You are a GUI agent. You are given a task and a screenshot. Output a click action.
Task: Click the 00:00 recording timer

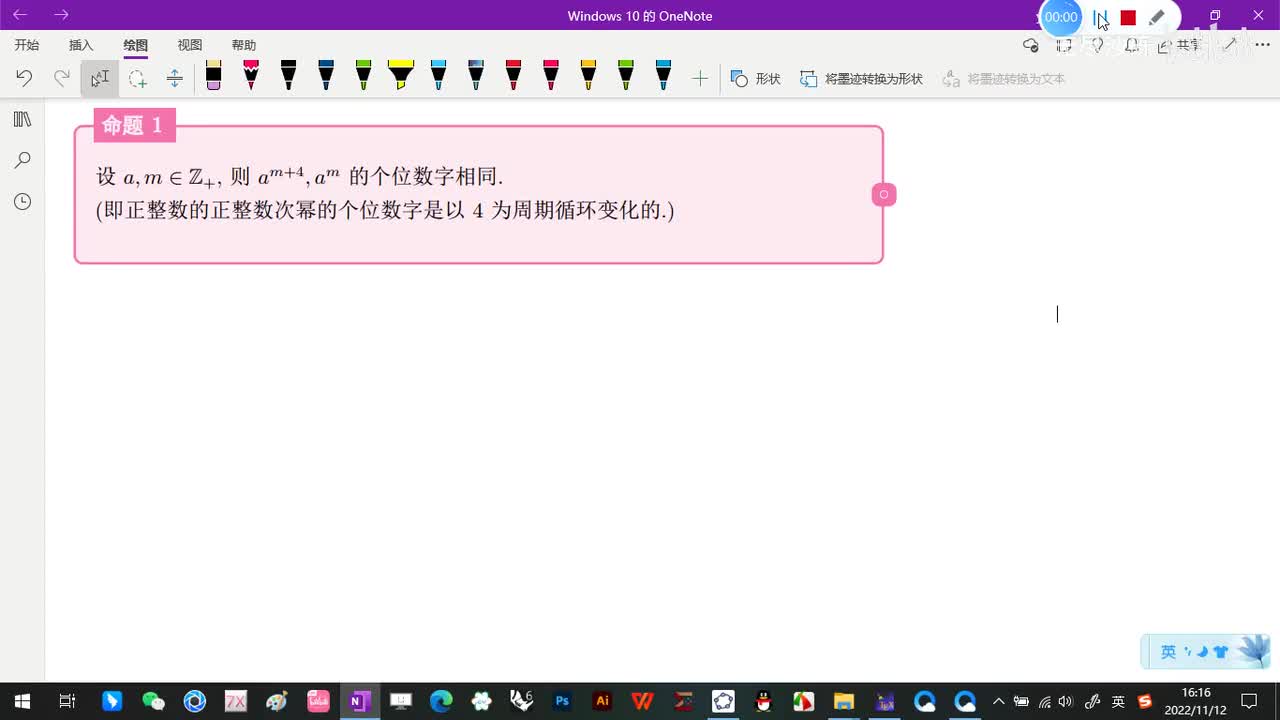pyautogui.click(x=1061, y=17)
